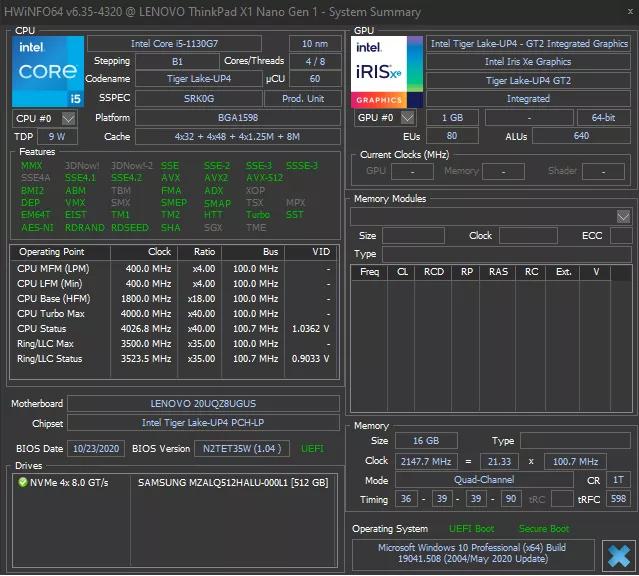639x576 pixels.
Task: Click the Intel Core i5 logo badge
Action: [48, 72]
